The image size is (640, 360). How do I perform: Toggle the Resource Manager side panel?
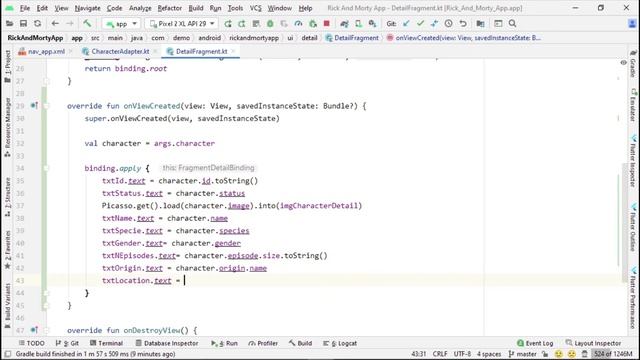7,127
